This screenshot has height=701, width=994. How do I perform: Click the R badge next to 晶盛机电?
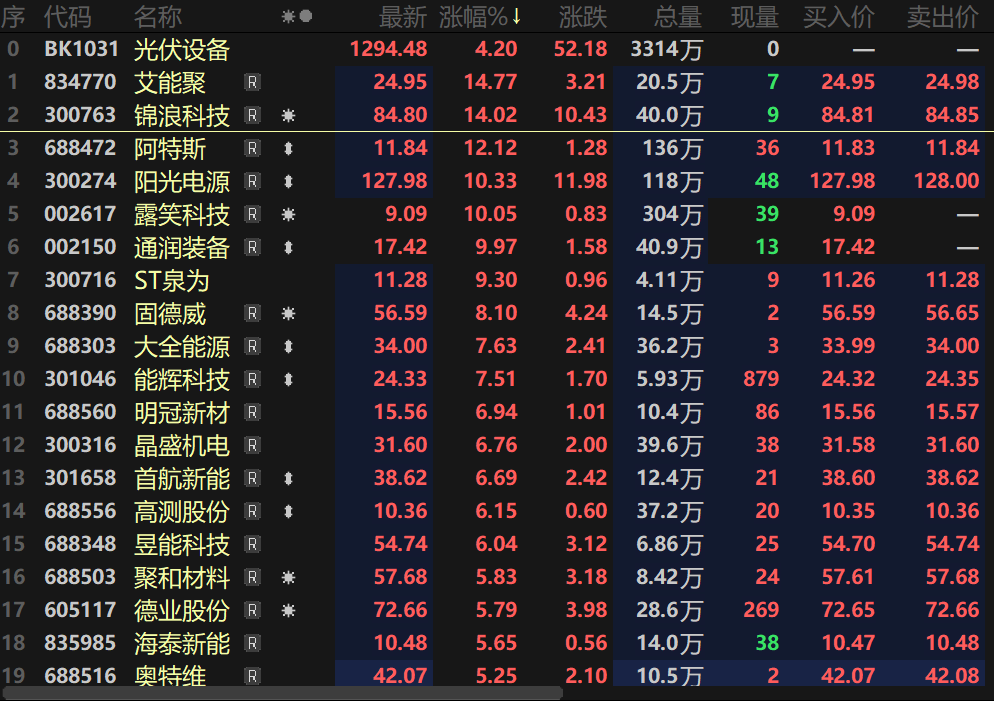click(x=252, y=446)
